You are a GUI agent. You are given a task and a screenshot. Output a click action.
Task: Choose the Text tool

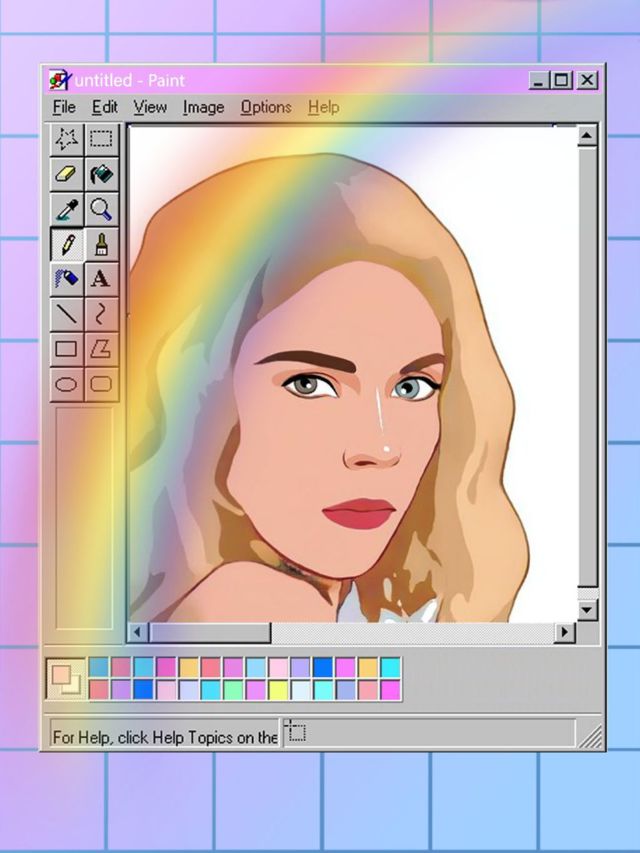[x=101, y=279]
